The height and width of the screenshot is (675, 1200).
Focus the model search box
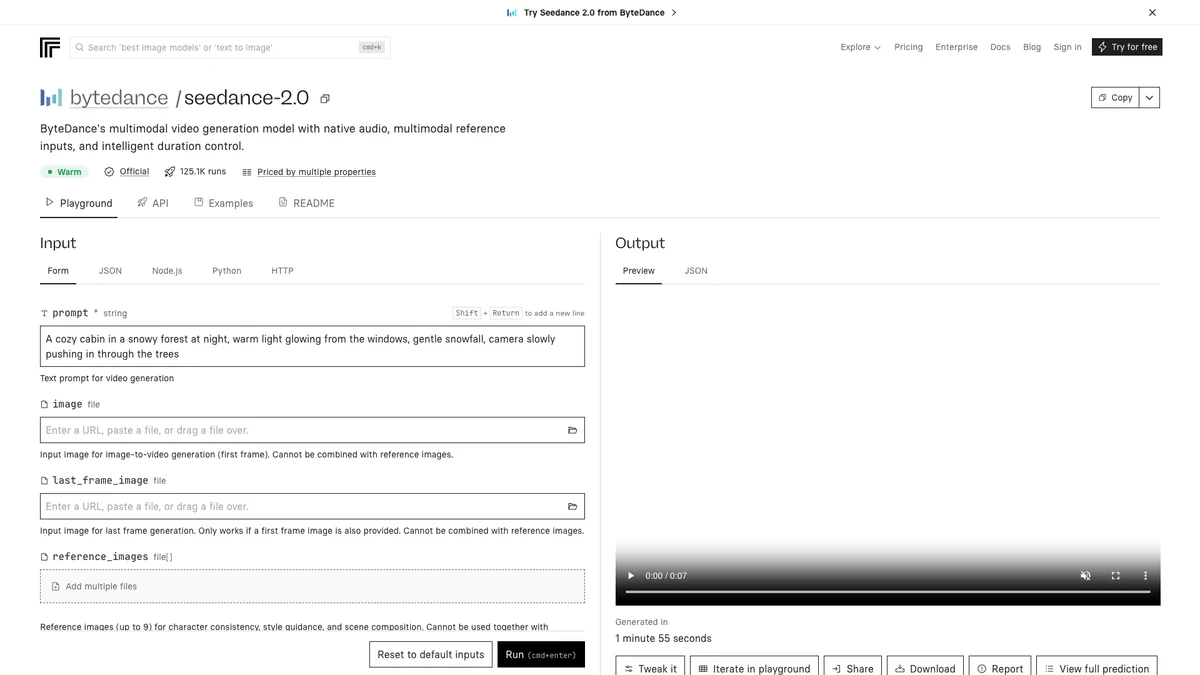pyautogui.click(x=230, y=47)
